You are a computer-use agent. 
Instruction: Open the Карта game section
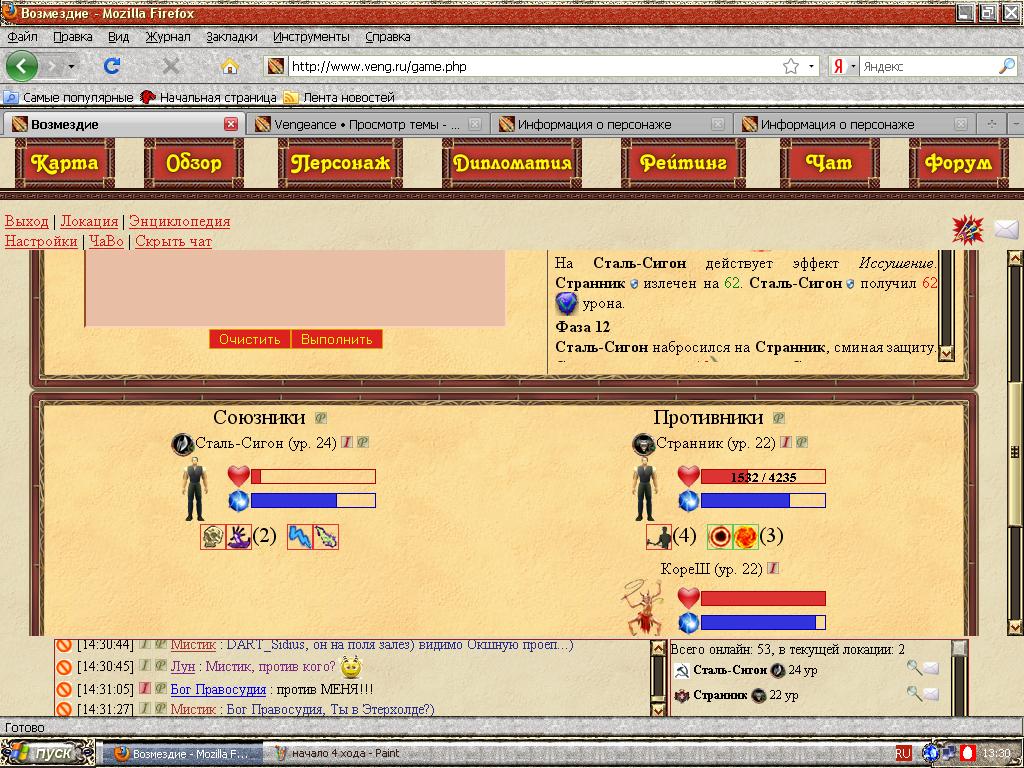(x=64, y=163)
